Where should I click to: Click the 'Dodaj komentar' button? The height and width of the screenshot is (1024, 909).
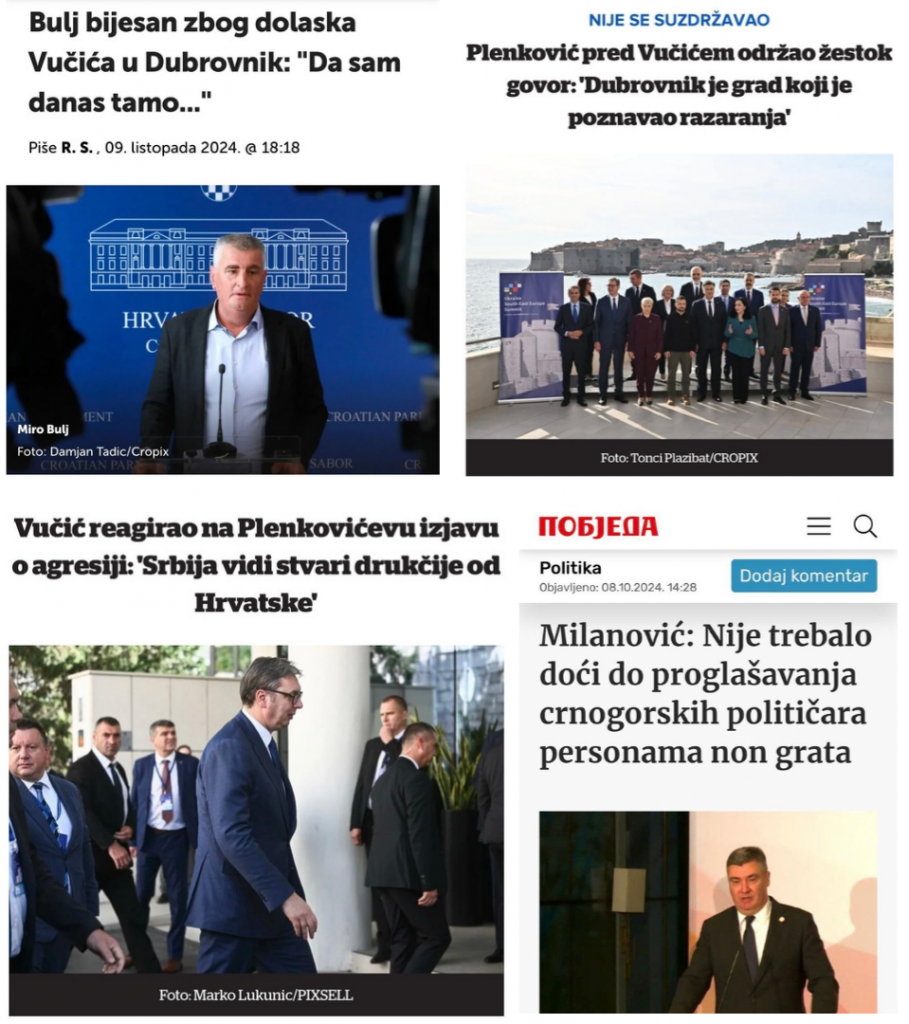pos(804,576)
